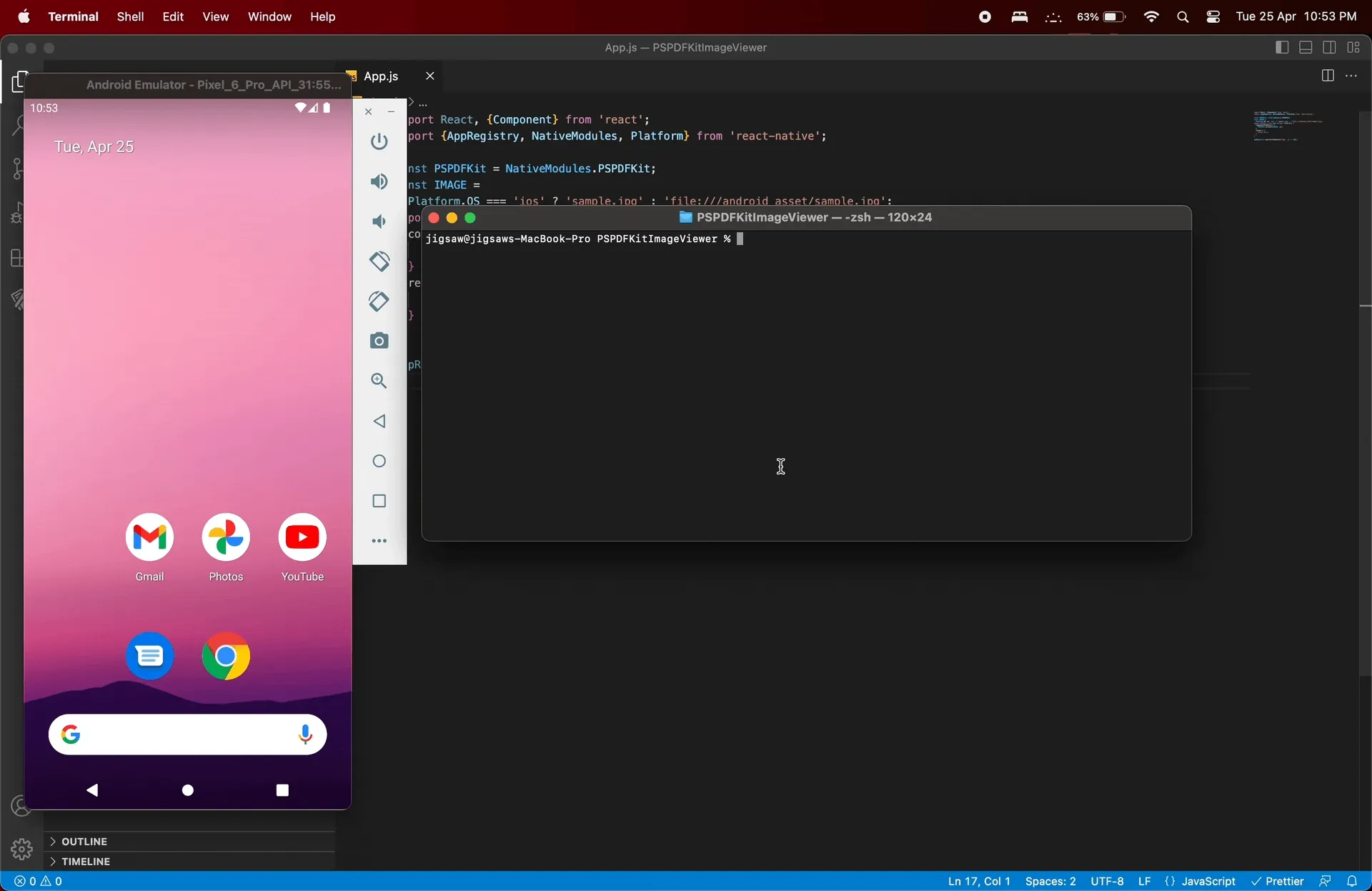
Task: Tap the Google search bar in the emulator
Action: pyautogui.click(x=187, y=735)
